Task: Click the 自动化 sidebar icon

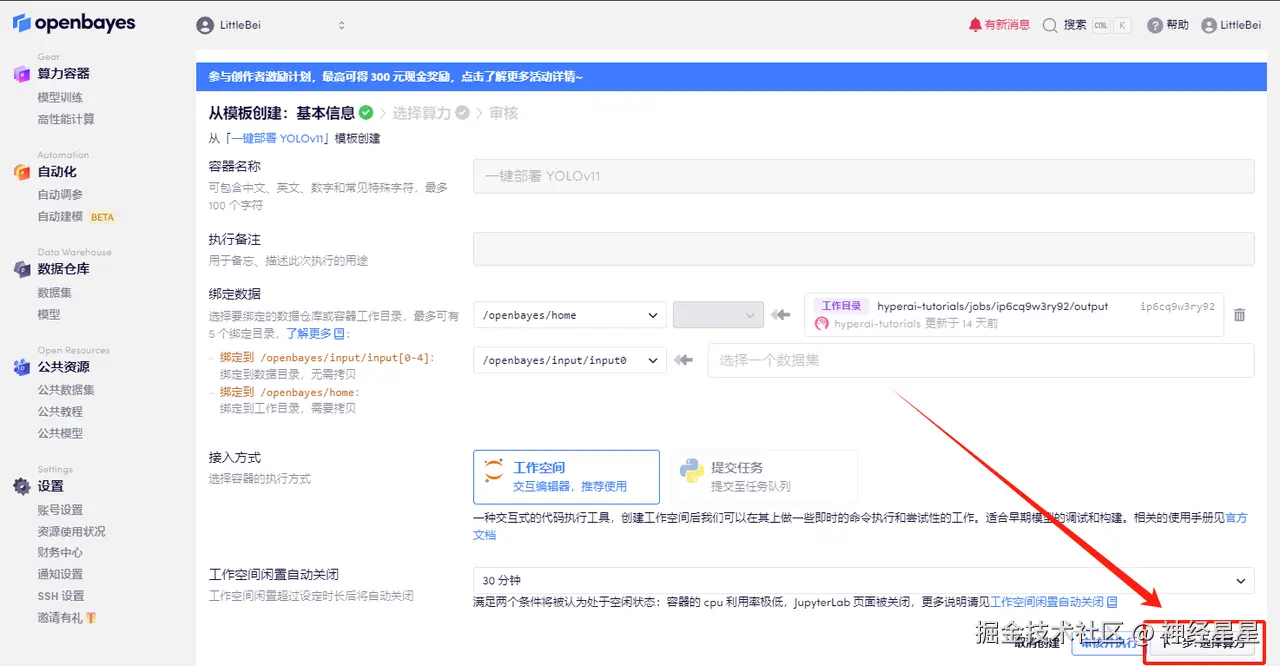Action: (22, 172)
